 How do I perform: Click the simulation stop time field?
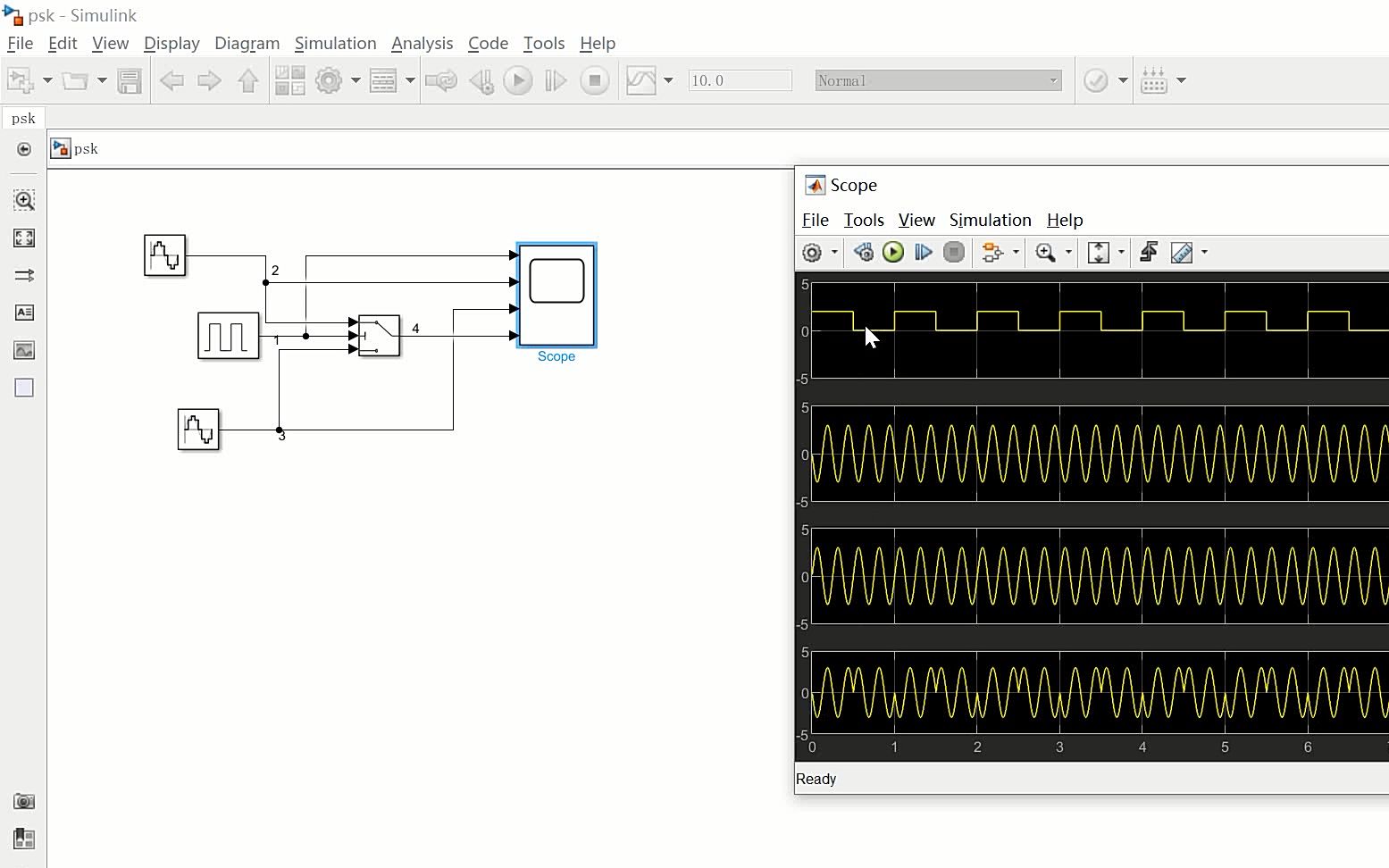point(741,80)
